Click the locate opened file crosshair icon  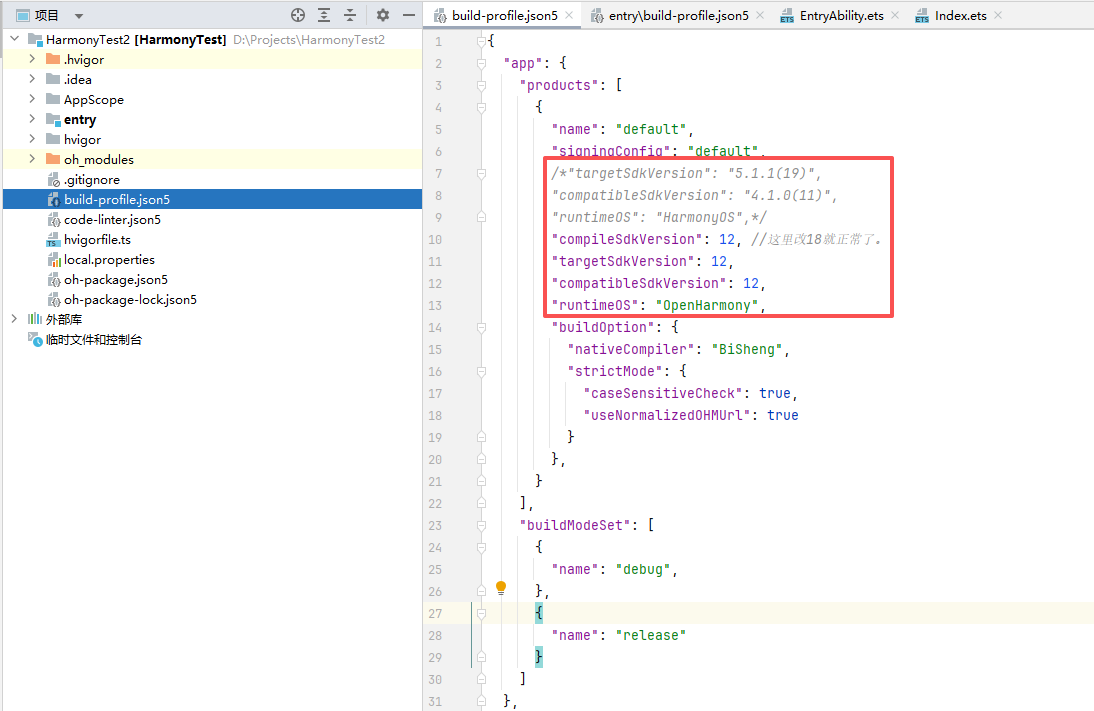coord(297,15)
